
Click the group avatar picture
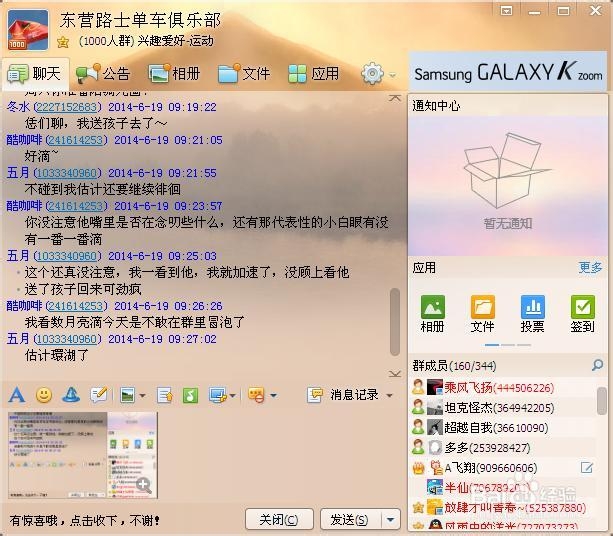(28, 30)
